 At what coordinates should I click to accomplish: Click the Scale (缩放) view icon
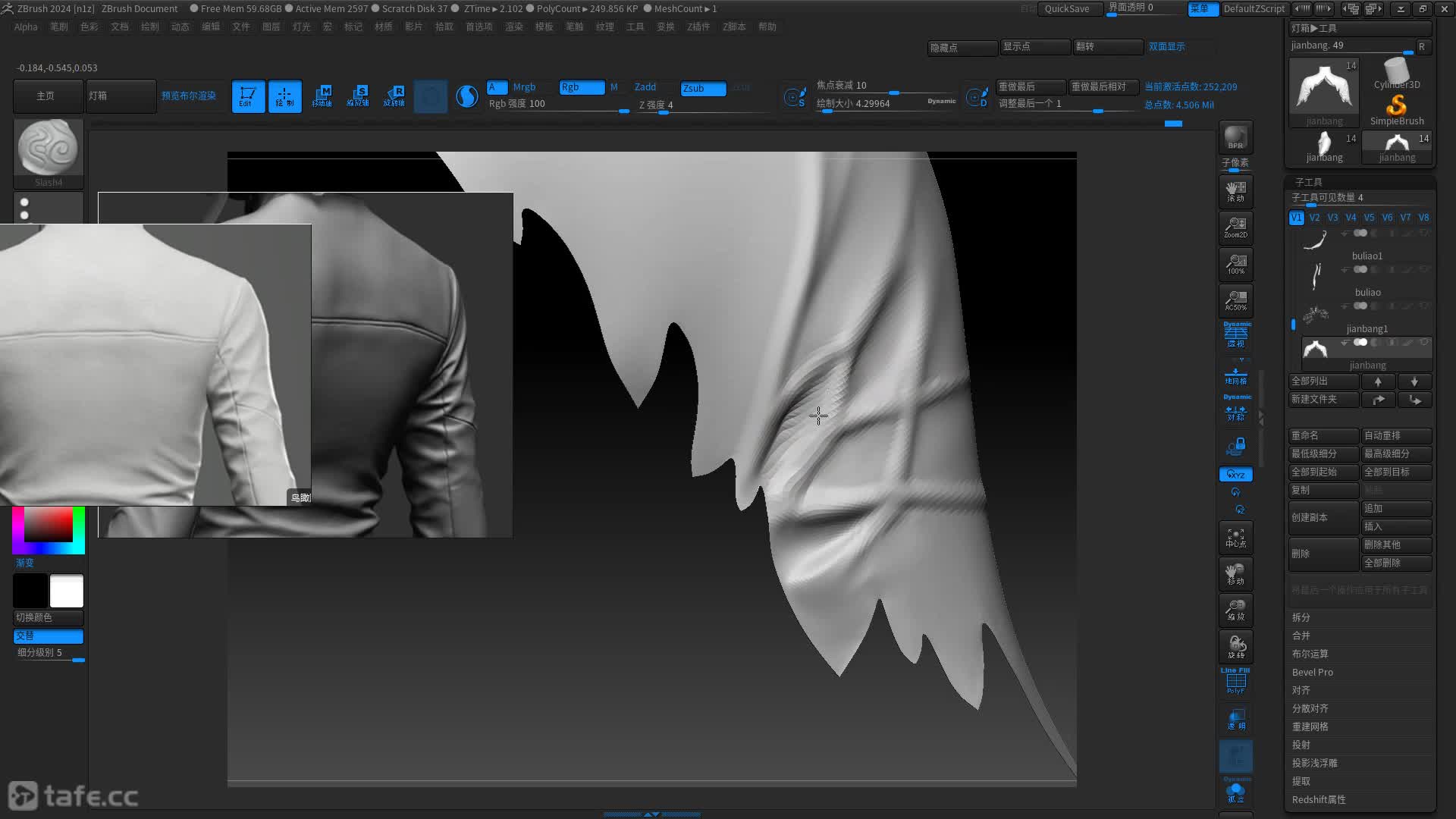(x=1235, y=610)
